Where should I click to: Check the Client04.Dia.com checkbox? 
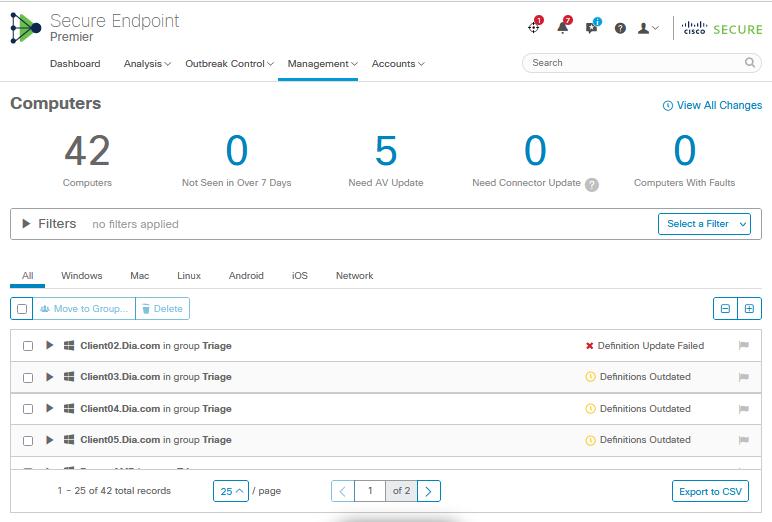click(x=28, y=409)
